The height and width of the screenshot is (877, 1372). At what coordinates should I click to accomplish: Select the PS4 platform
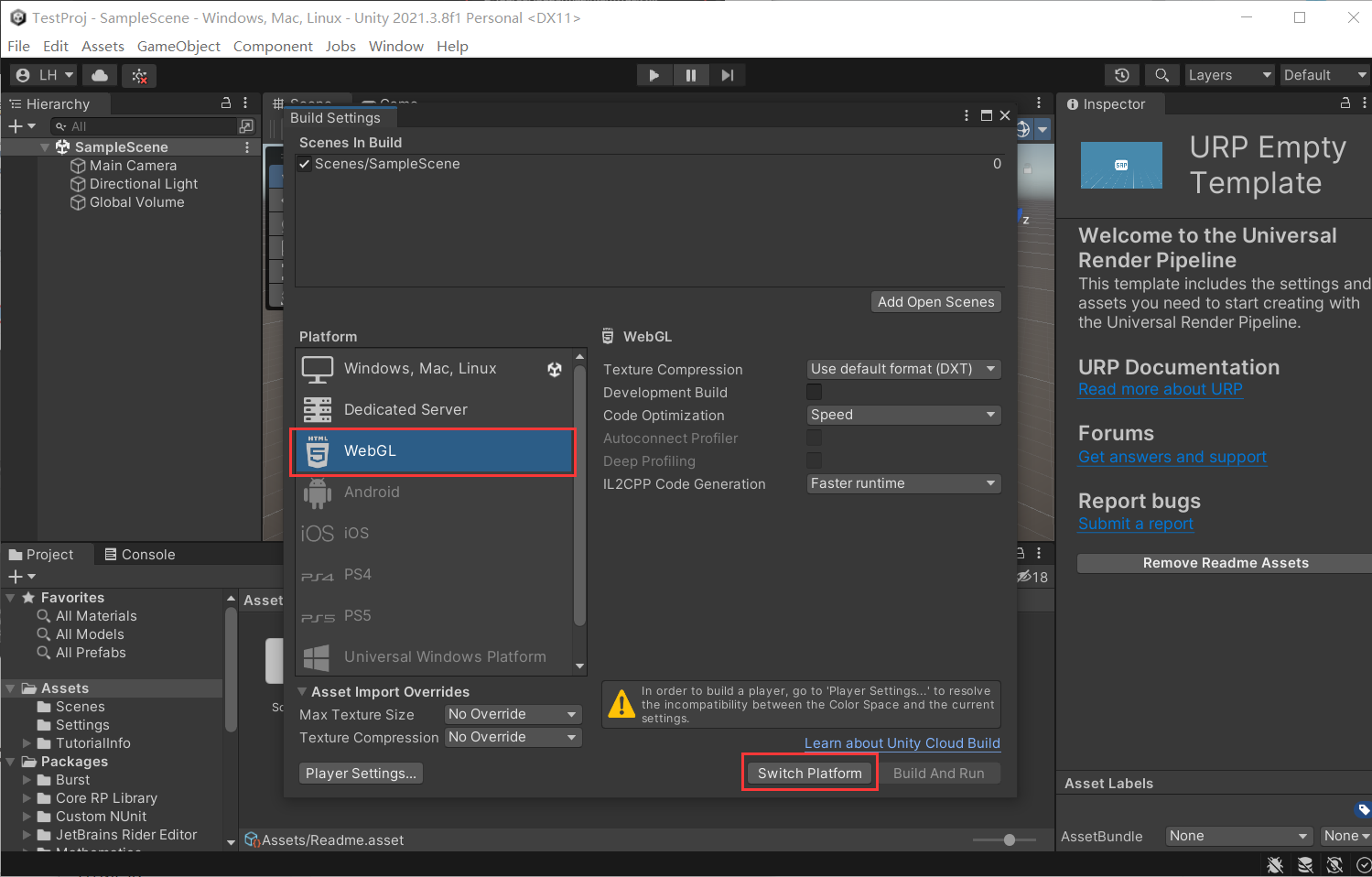pyautogui.click(x=434, y=575)
